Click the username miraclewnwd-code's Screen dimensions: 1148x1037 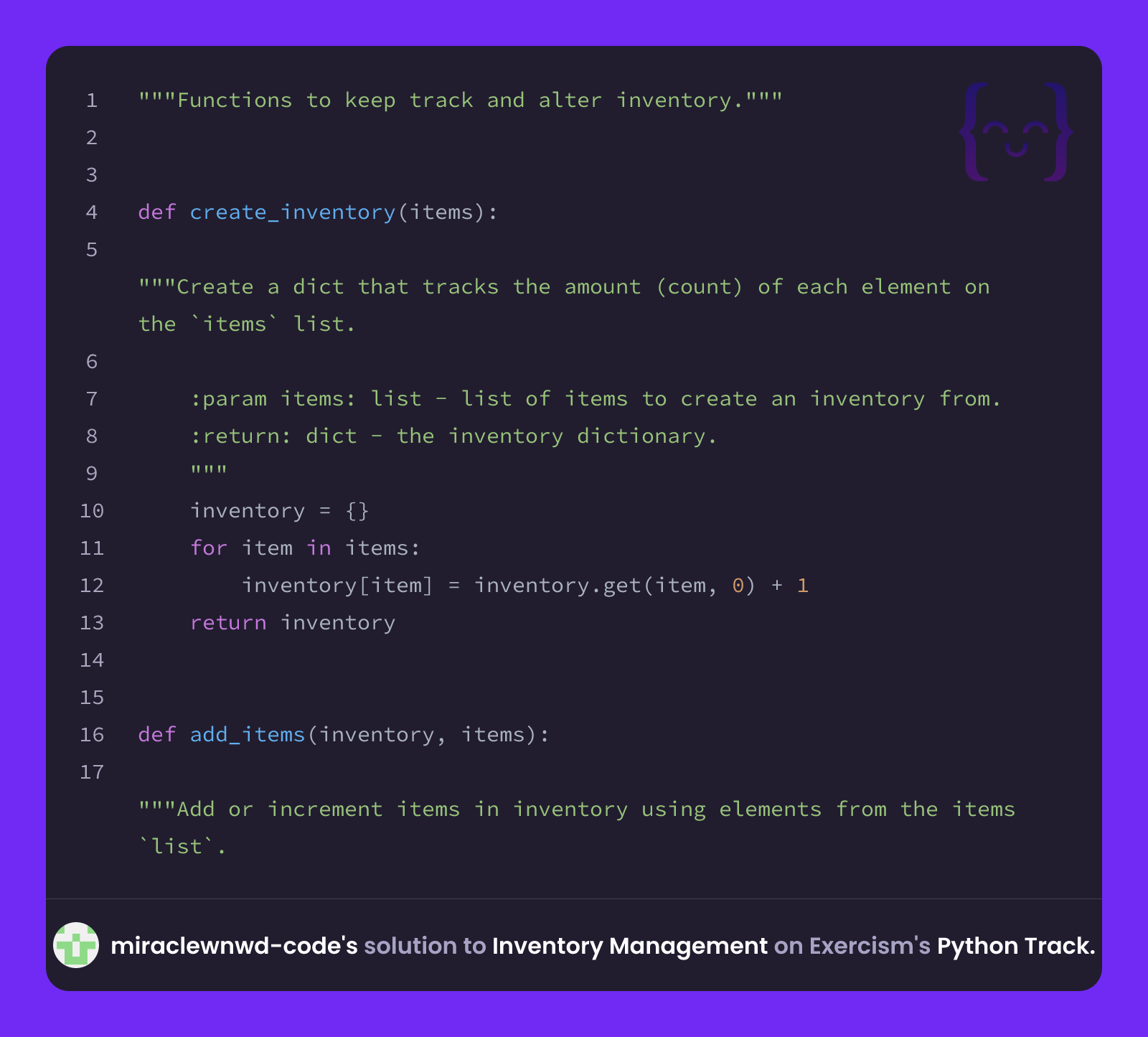tap(234, 946)
